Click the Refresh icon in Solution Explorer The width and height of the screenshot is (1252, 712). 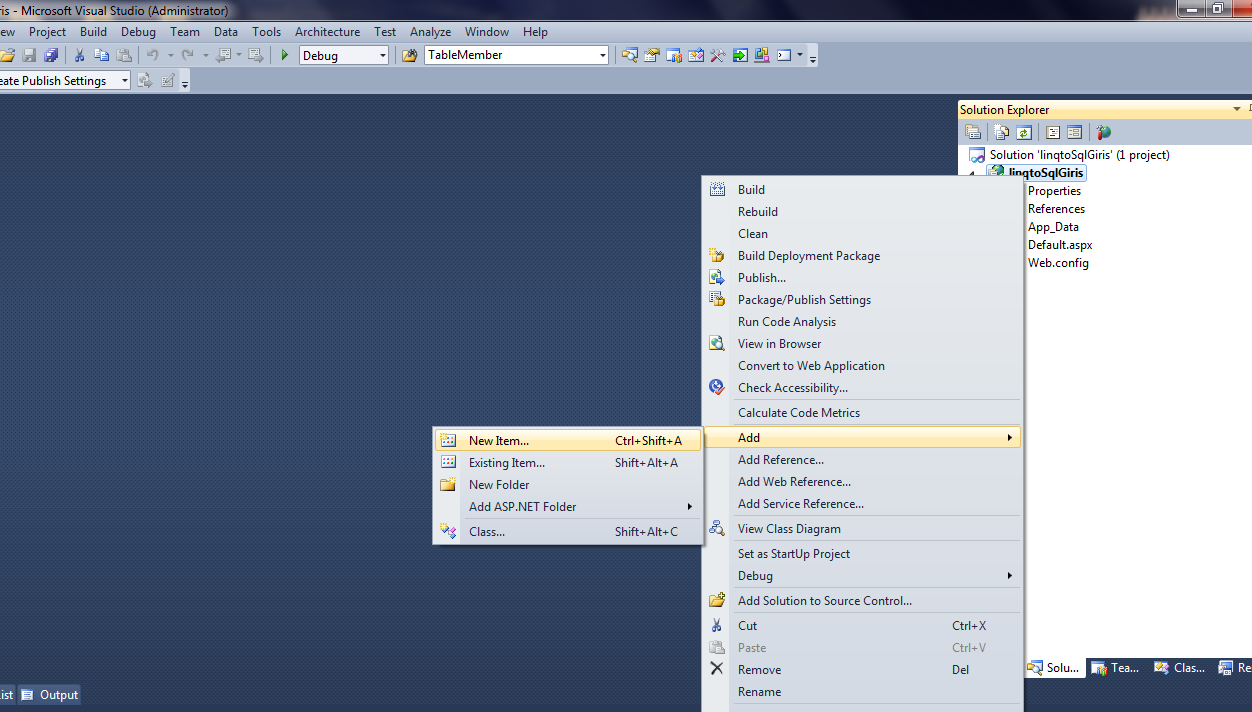tap(1024, 132)
